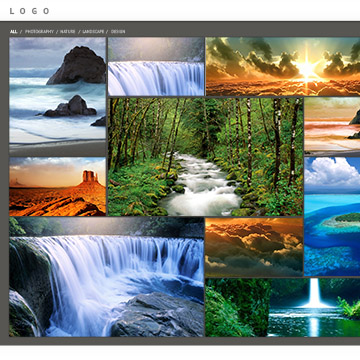Open the large waterfall with rocks photo
The image size is (360, 360).
coord(107,277)
